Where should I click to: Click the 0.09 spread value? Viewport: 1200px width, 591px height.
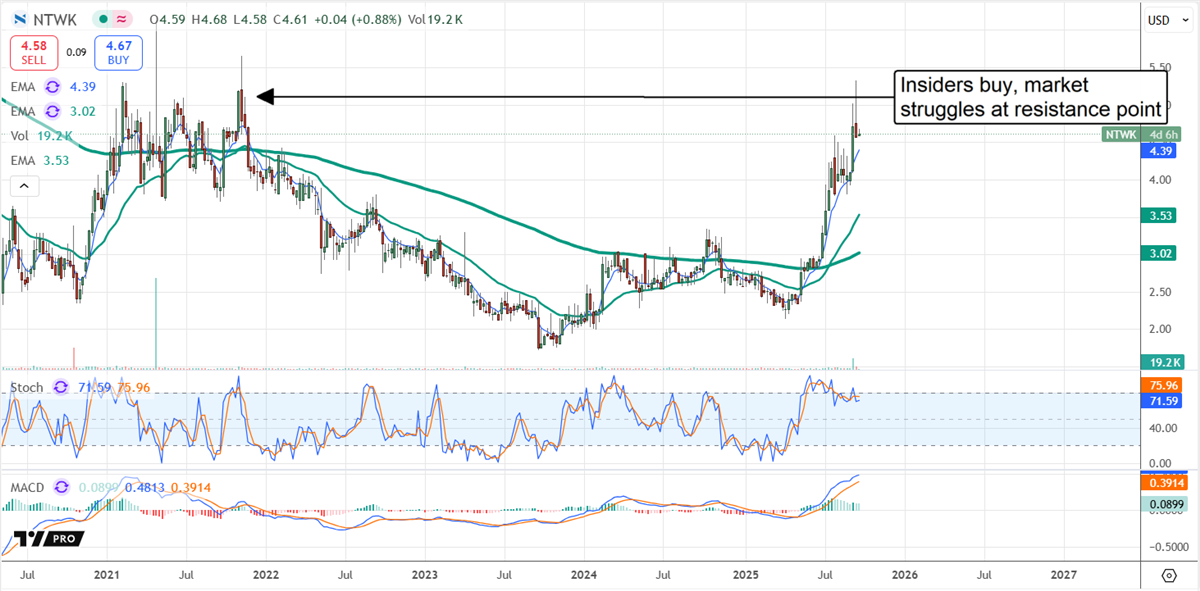(x=76, y=52)
